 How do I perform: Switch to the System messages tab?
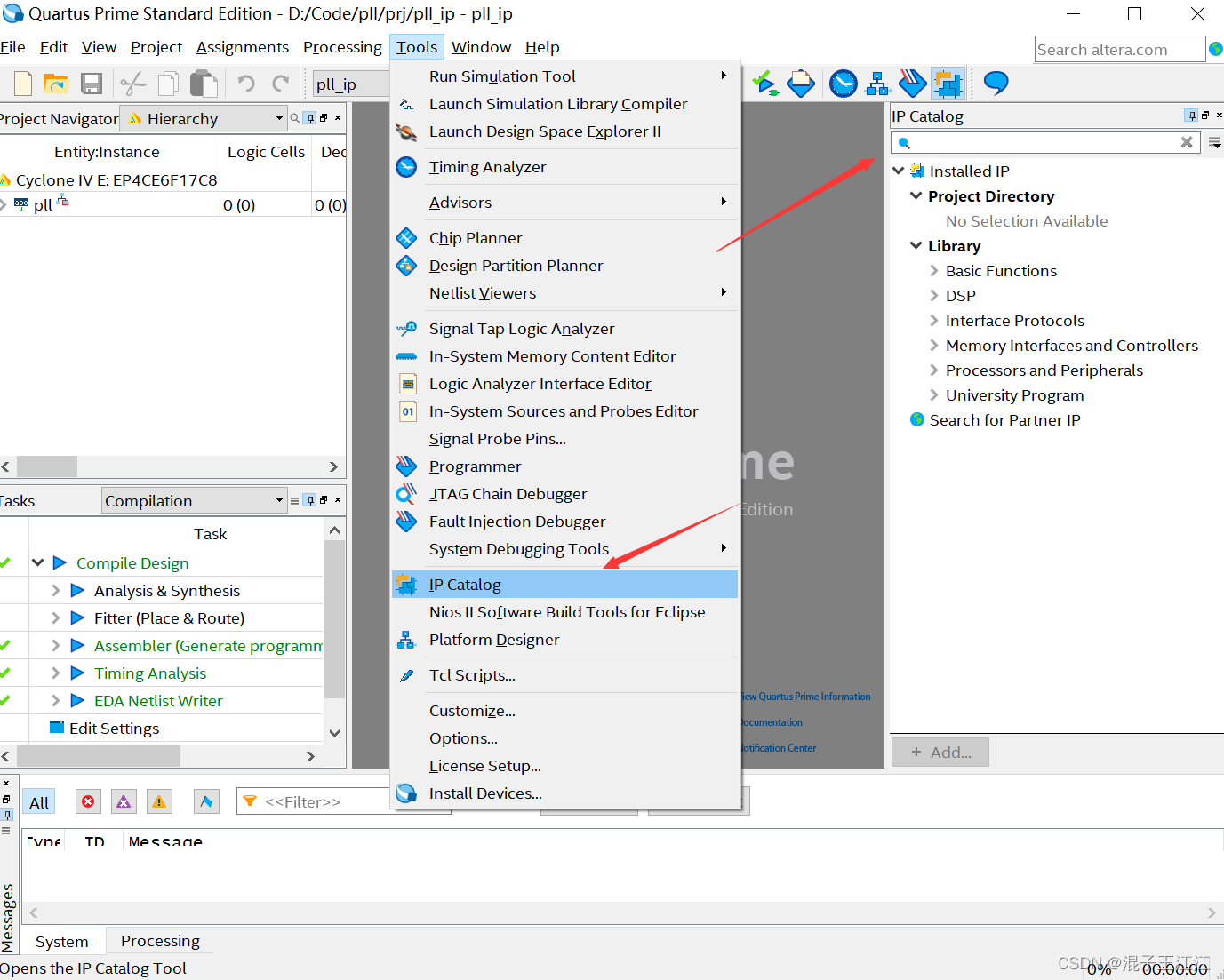tap(62, 942)
